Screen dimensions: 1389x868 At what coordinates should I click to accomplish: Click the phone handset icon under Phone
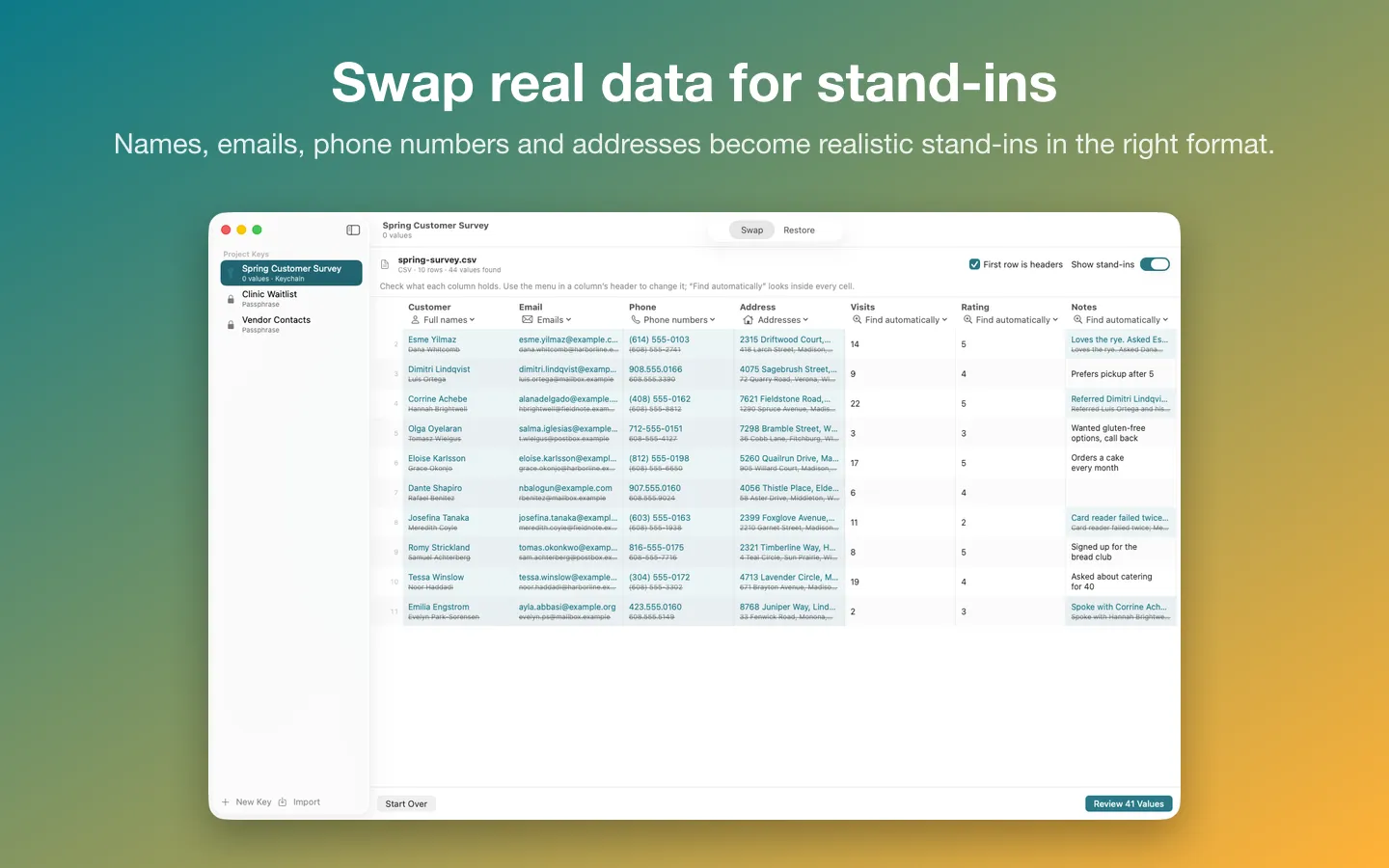636,320
